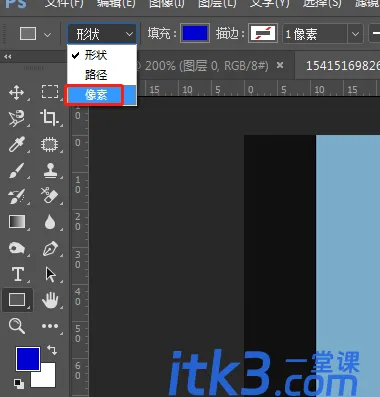Select the Rectangle shape tool
Screen dimensions: 380x397
tap(17, 300)
